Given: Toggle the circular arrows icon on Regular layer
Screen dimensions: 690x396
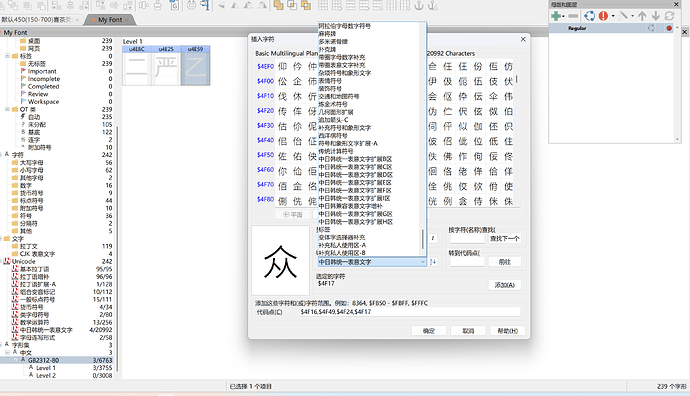Looking at the screenshot, I should point(651,28).
